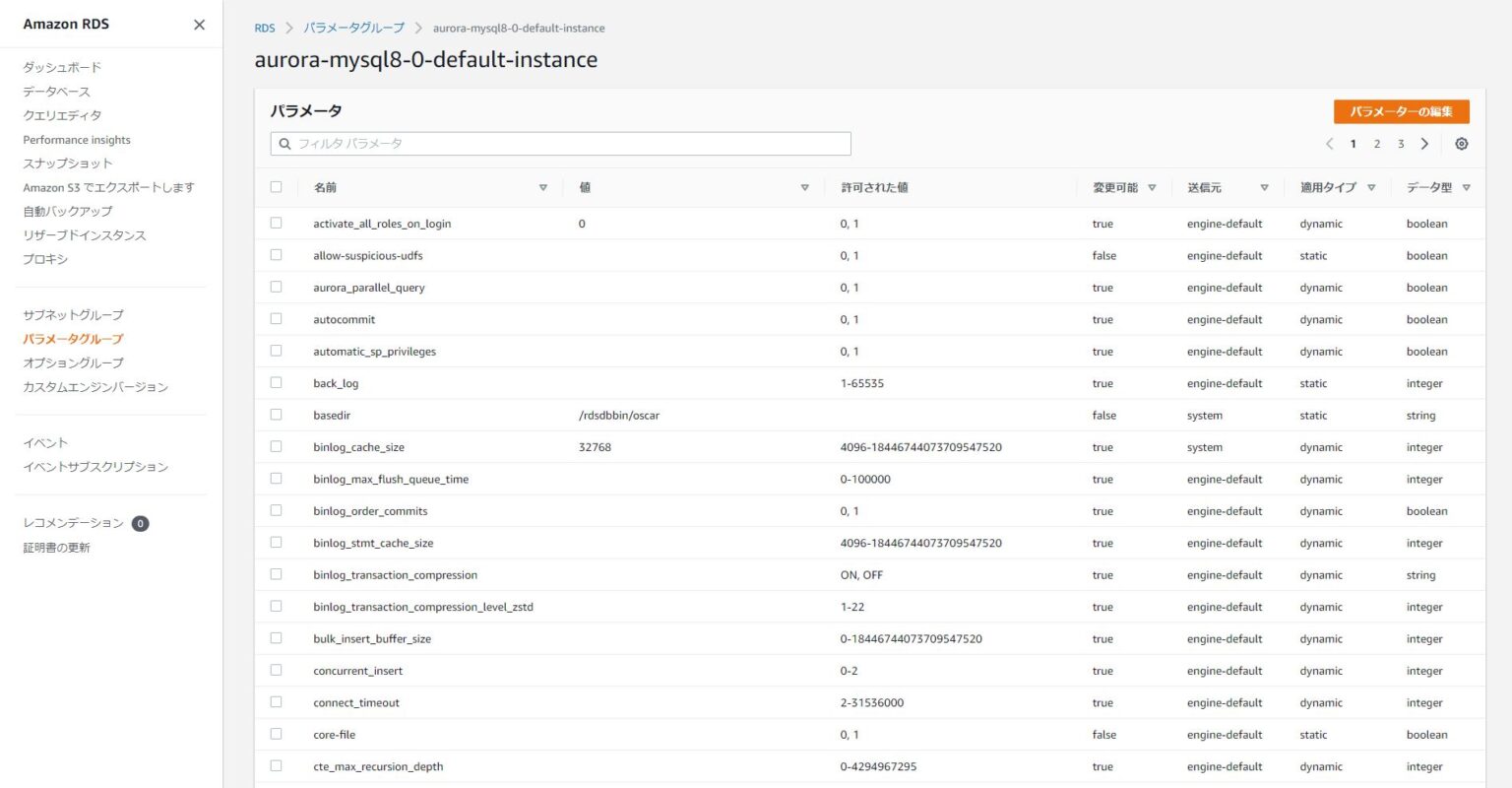Sort by データ型 column arrow

pos(1466,187)
